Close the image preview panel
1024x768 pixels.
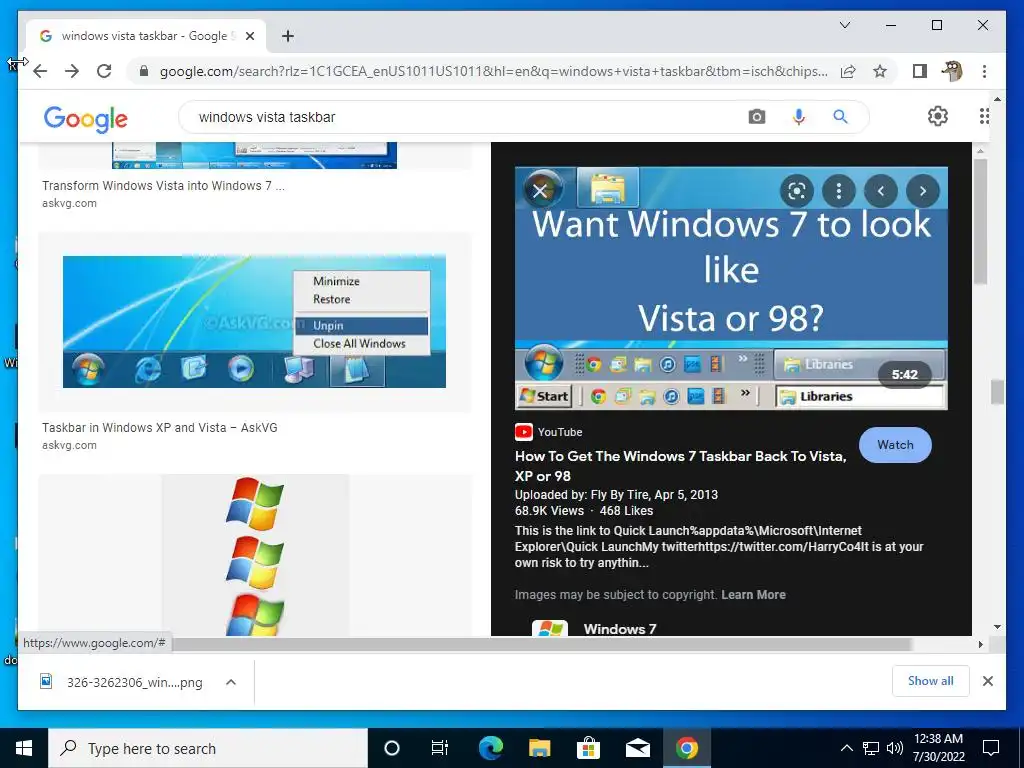pyautogui.click(x=539, y=191)
